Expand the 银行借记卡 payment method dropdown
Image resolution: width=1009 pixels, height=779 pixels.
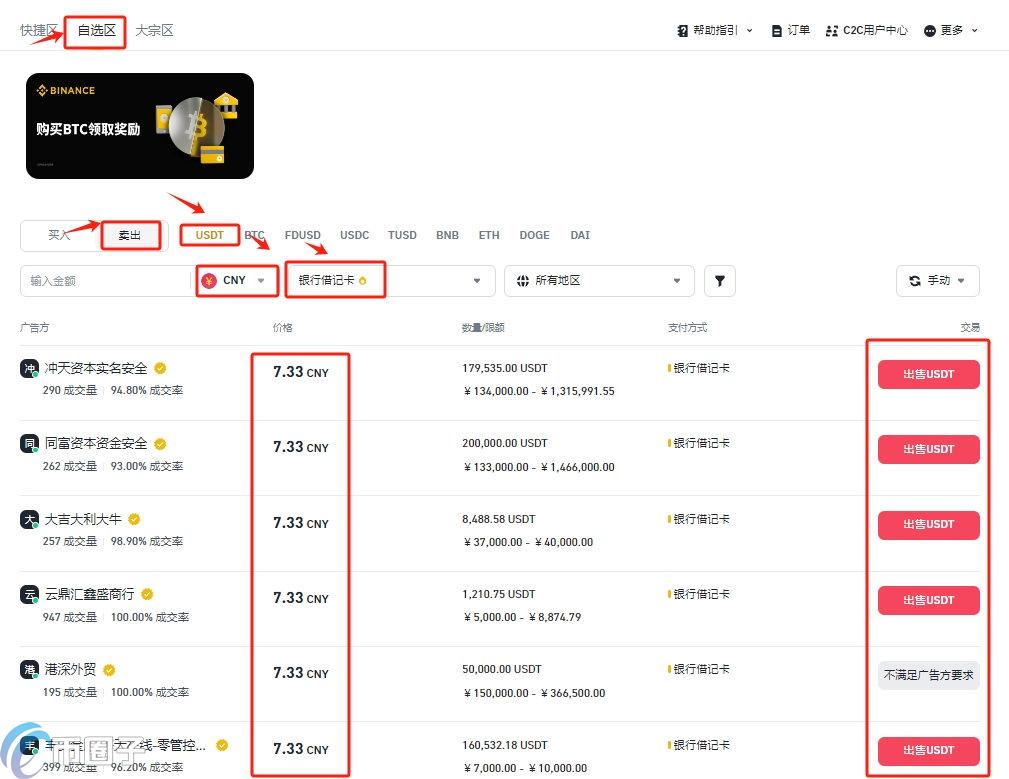click(x=477, y=280)
